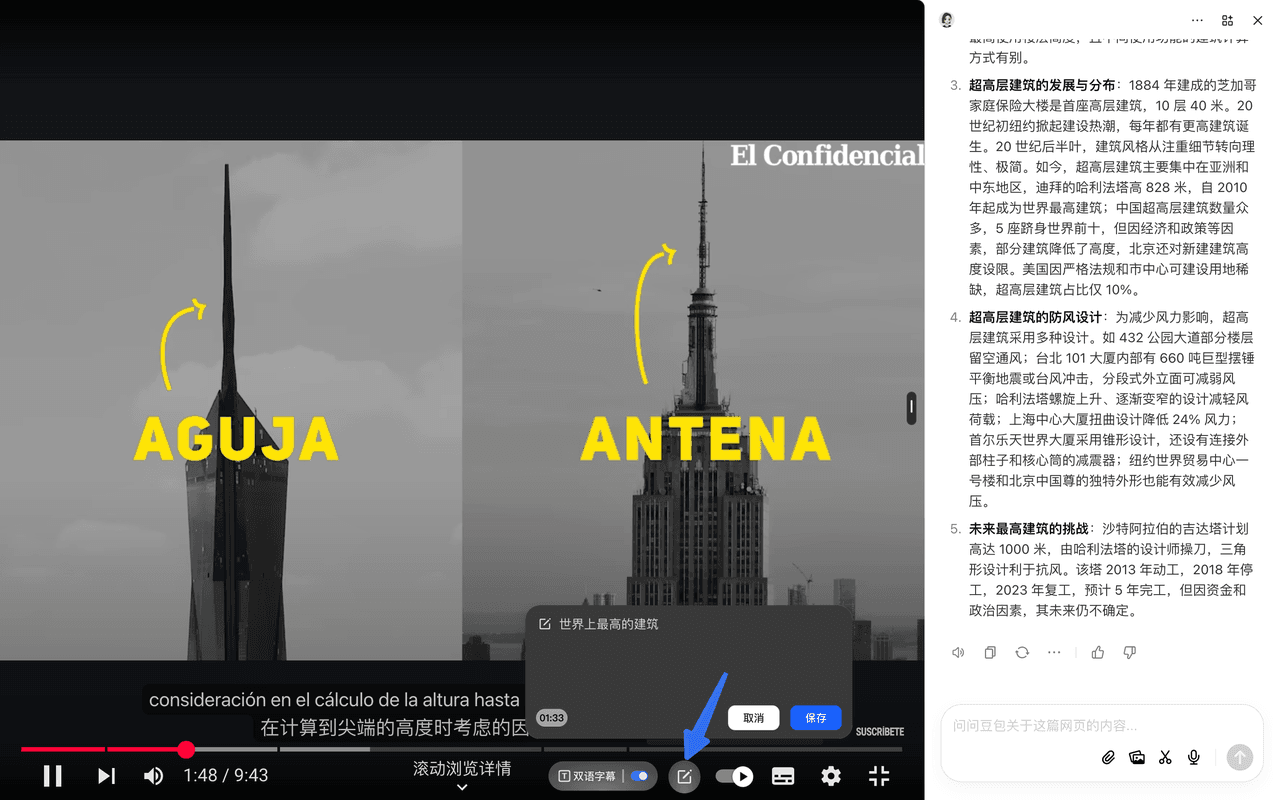
Task: Open the sidebar header three-dot menu
Action: click(x=1197, y=20)
